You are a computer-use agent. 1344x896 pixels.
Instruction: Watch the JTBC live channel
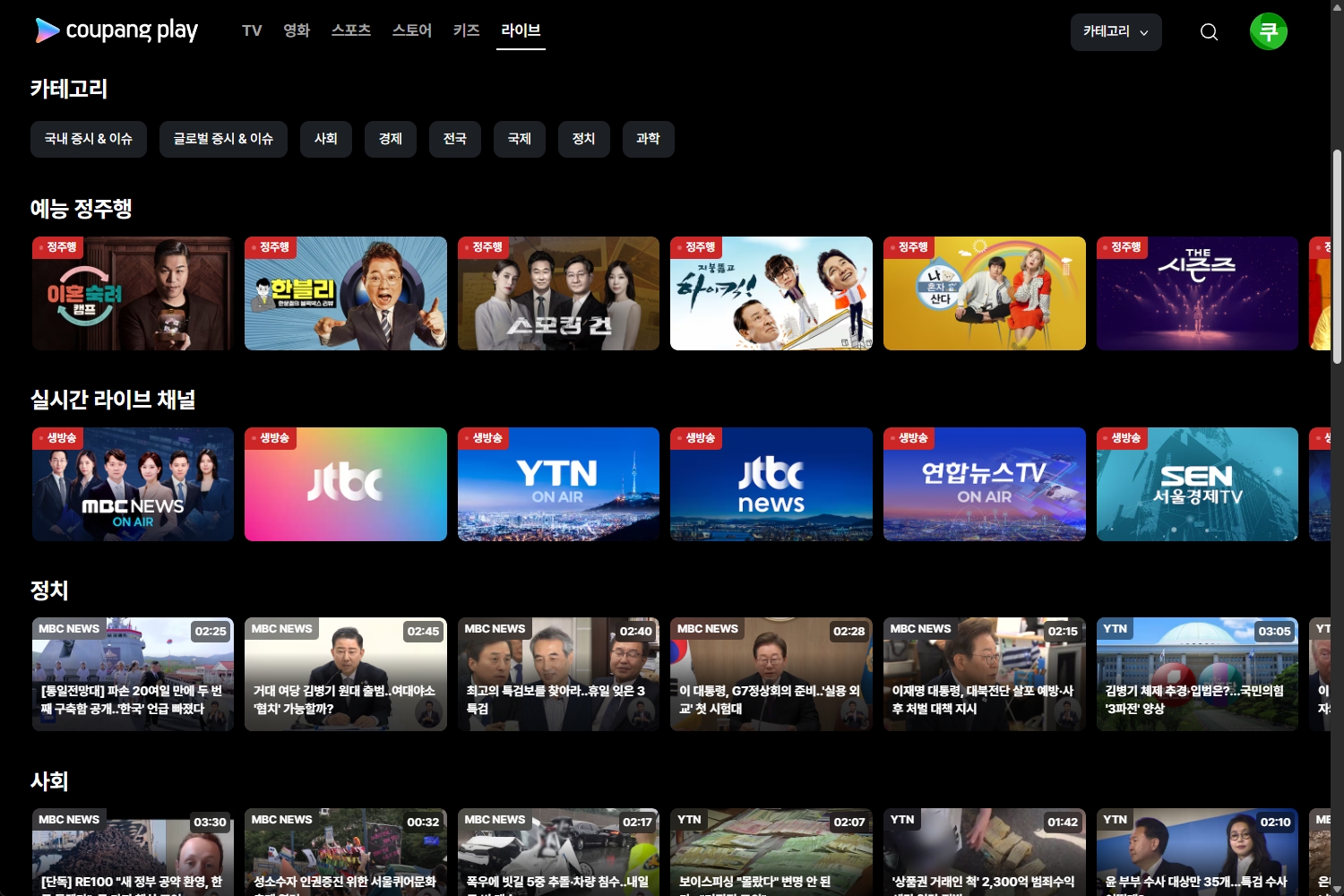click(x=346, y=484)
